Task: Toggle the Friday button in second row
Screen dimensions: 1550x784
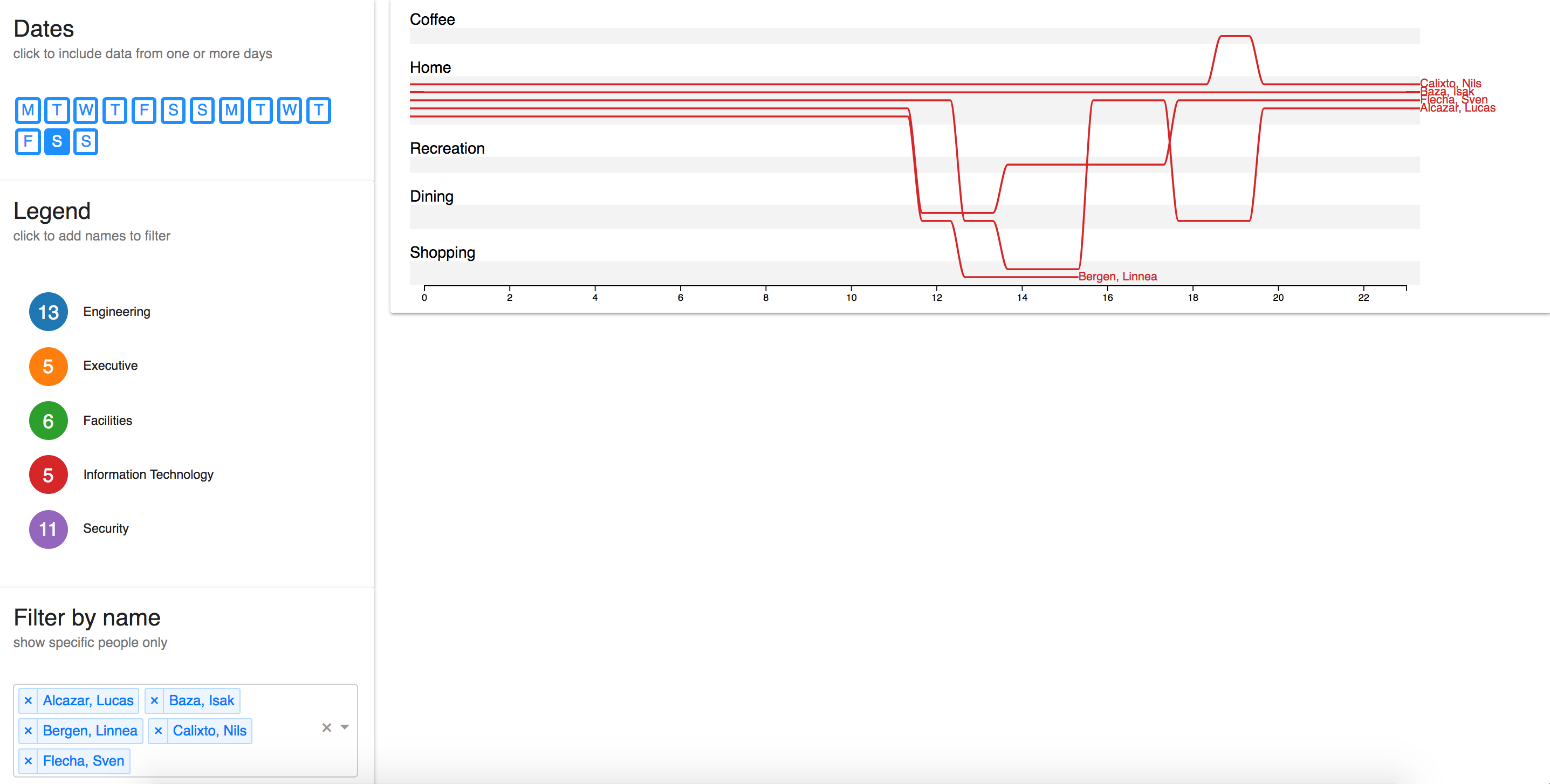Action: pyautogui.click(x=28, y=141)
